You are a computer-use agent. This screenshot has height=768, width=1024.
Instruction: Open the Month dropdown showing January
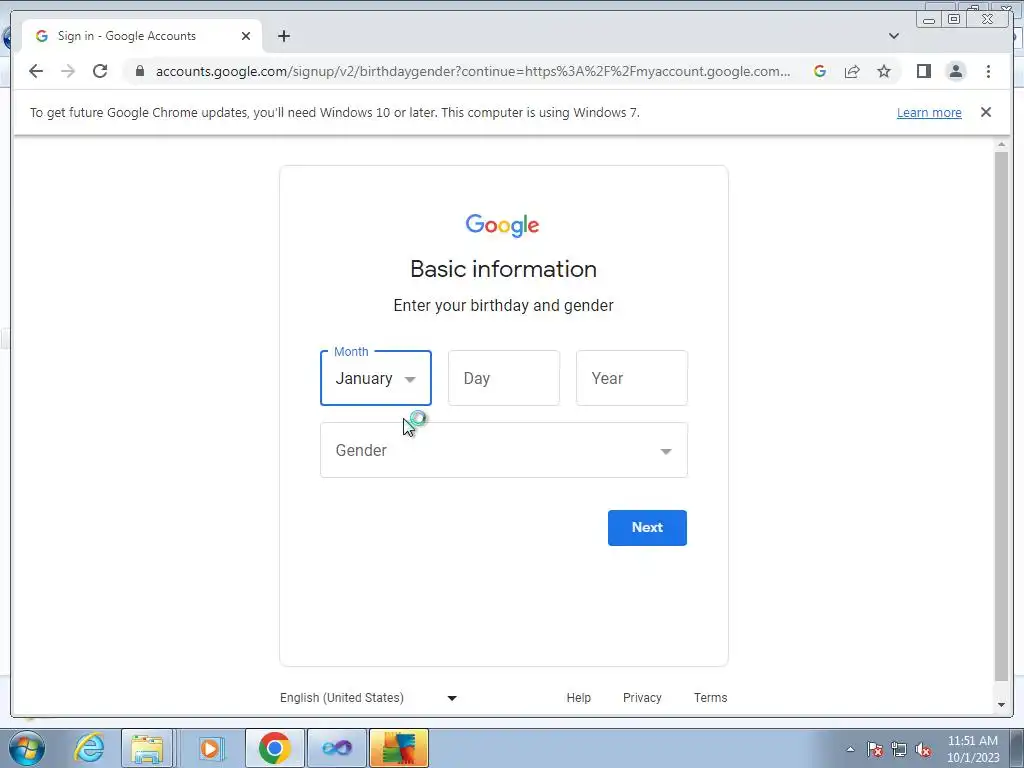[376, 378]
